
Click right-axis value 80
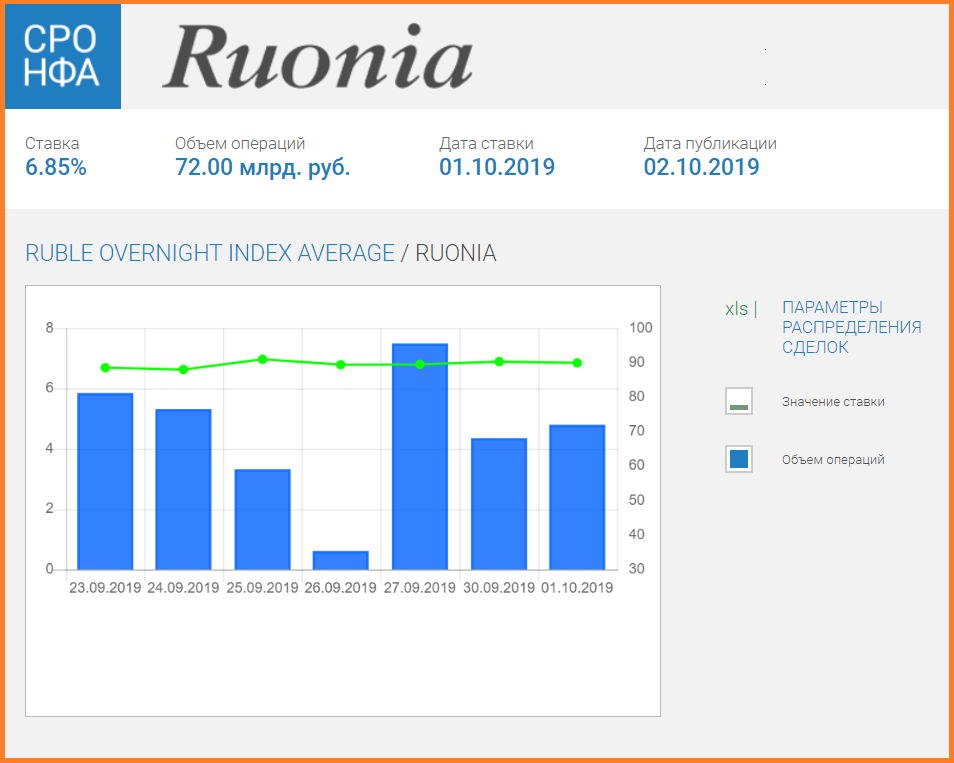coord(636,396)
